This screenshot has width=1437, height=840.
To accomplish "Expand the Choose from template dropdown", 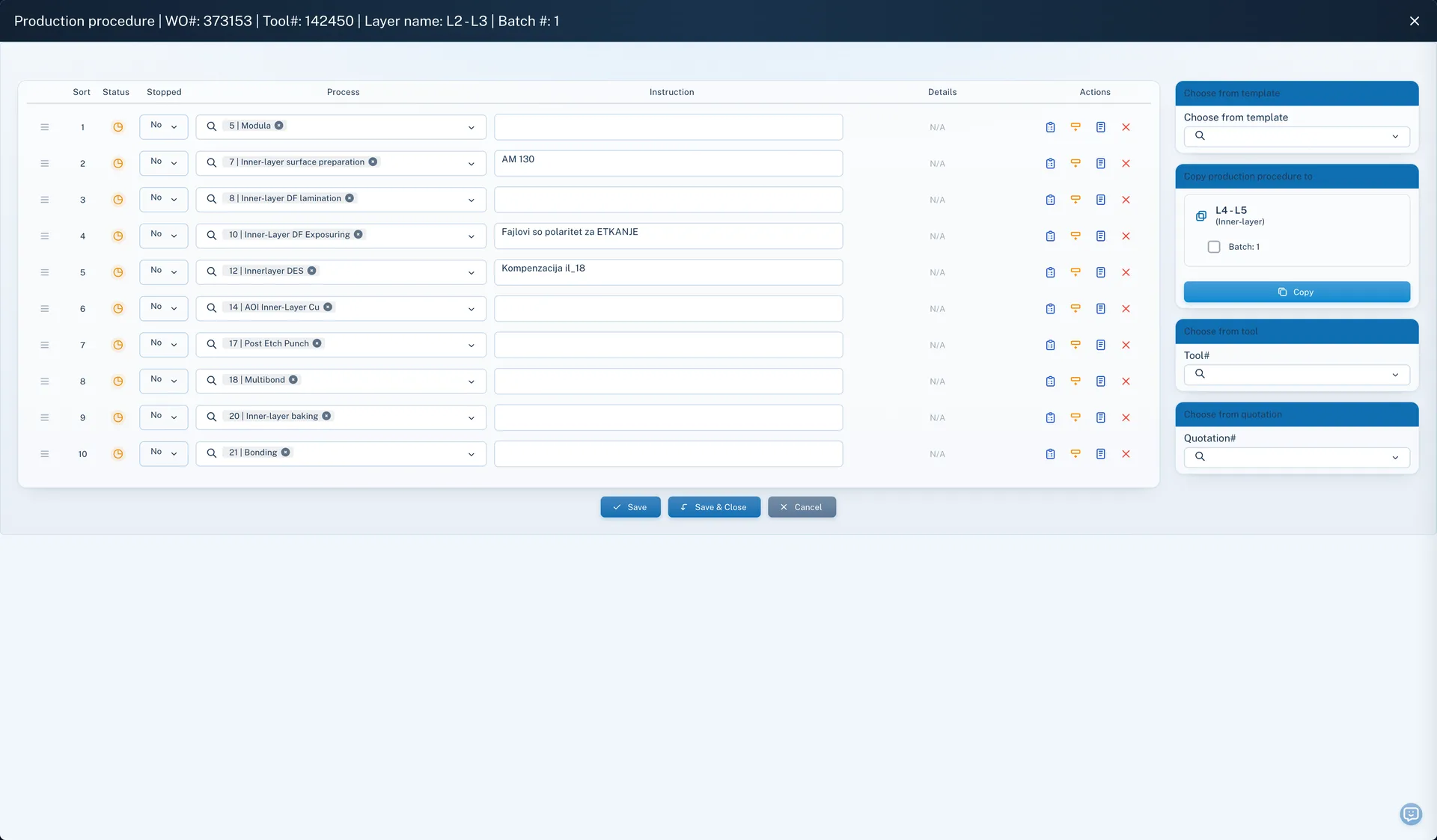I will click(1296, 136).
